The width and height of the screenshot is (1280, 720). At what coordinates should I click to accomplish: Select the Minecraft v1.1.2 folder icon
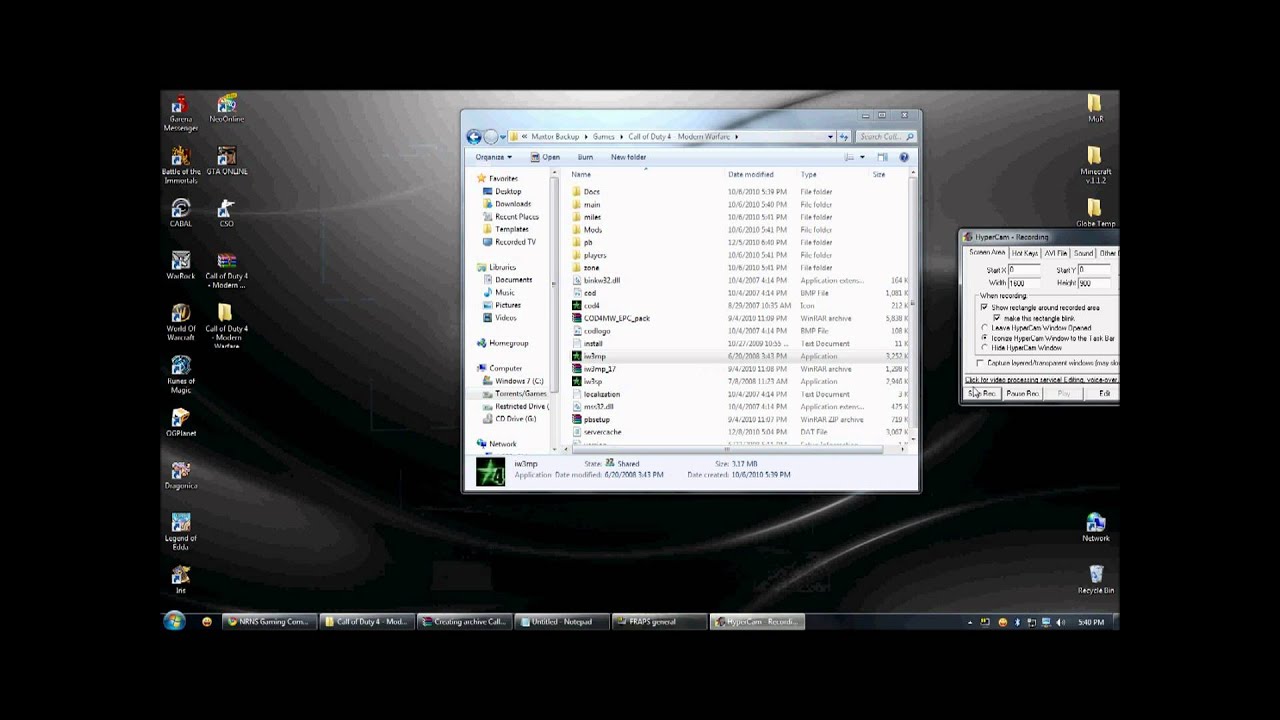(x=1095, y=165)
